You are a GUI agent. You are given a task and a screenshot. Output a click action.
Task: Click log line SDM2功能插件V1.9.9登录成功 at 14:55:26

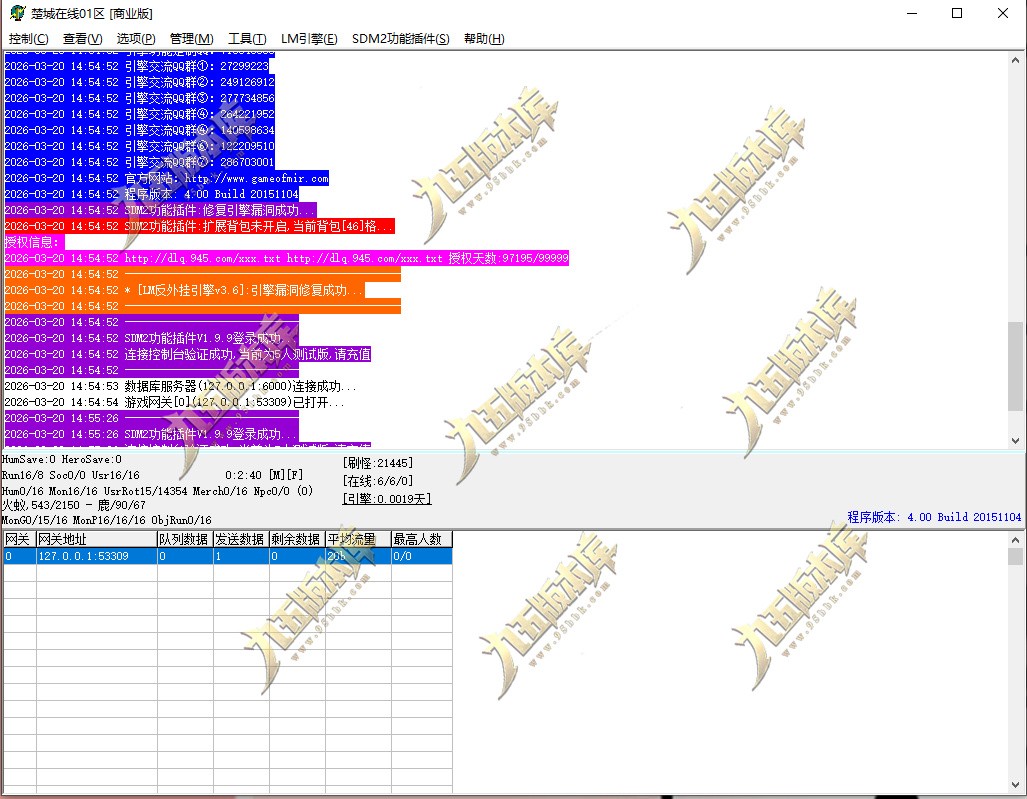(151, 434)
